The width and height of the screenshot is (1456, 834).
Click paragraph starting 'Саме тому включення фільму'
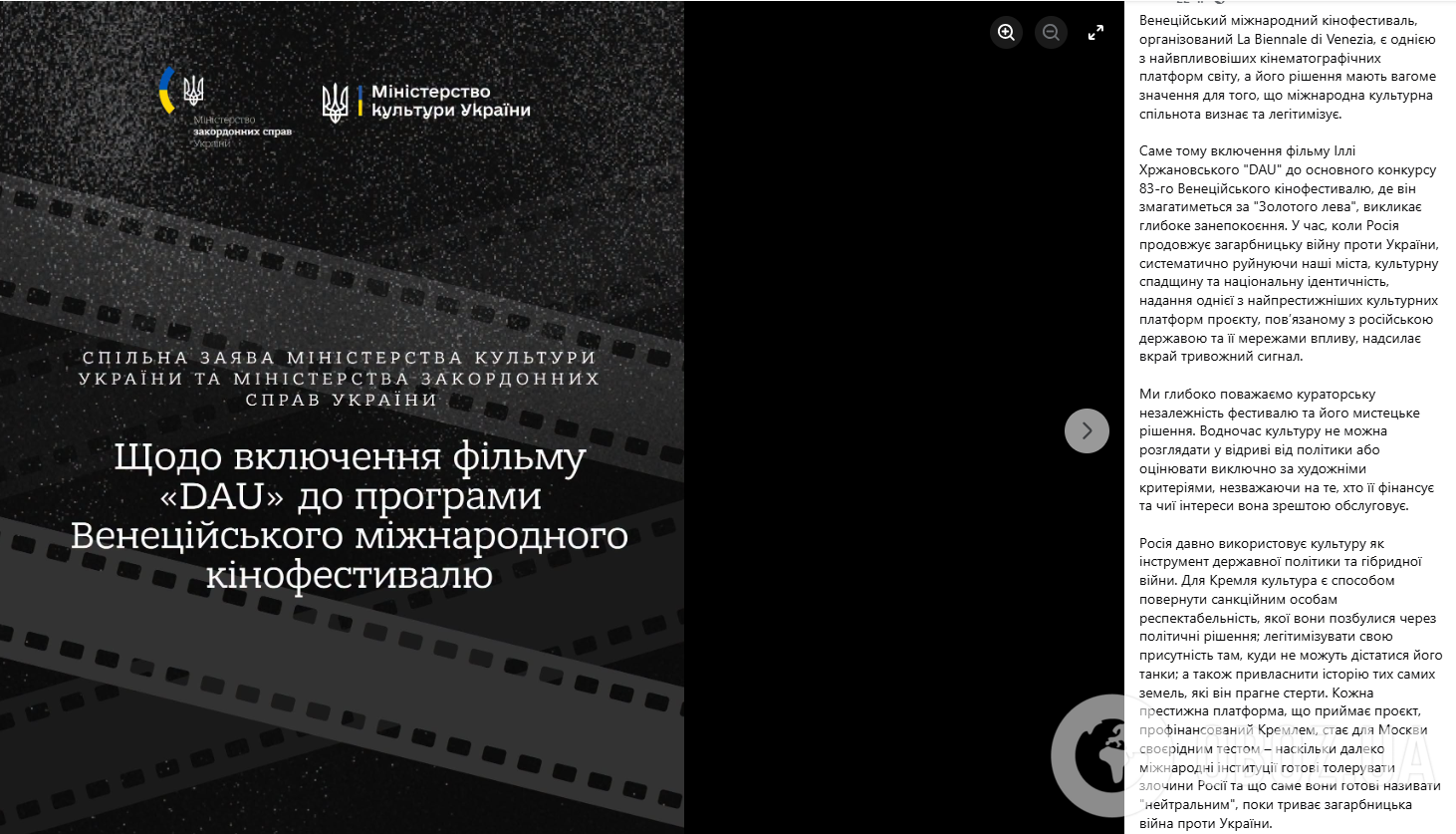[x=1289, y=254]
